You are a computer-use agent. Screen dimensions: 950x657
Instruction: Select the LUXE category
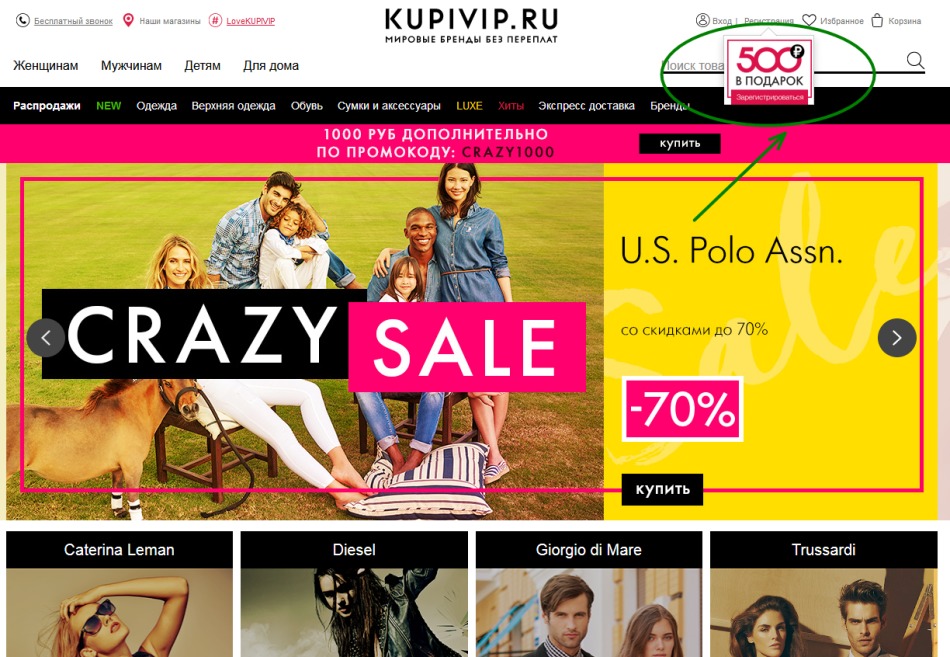[469, 105]
